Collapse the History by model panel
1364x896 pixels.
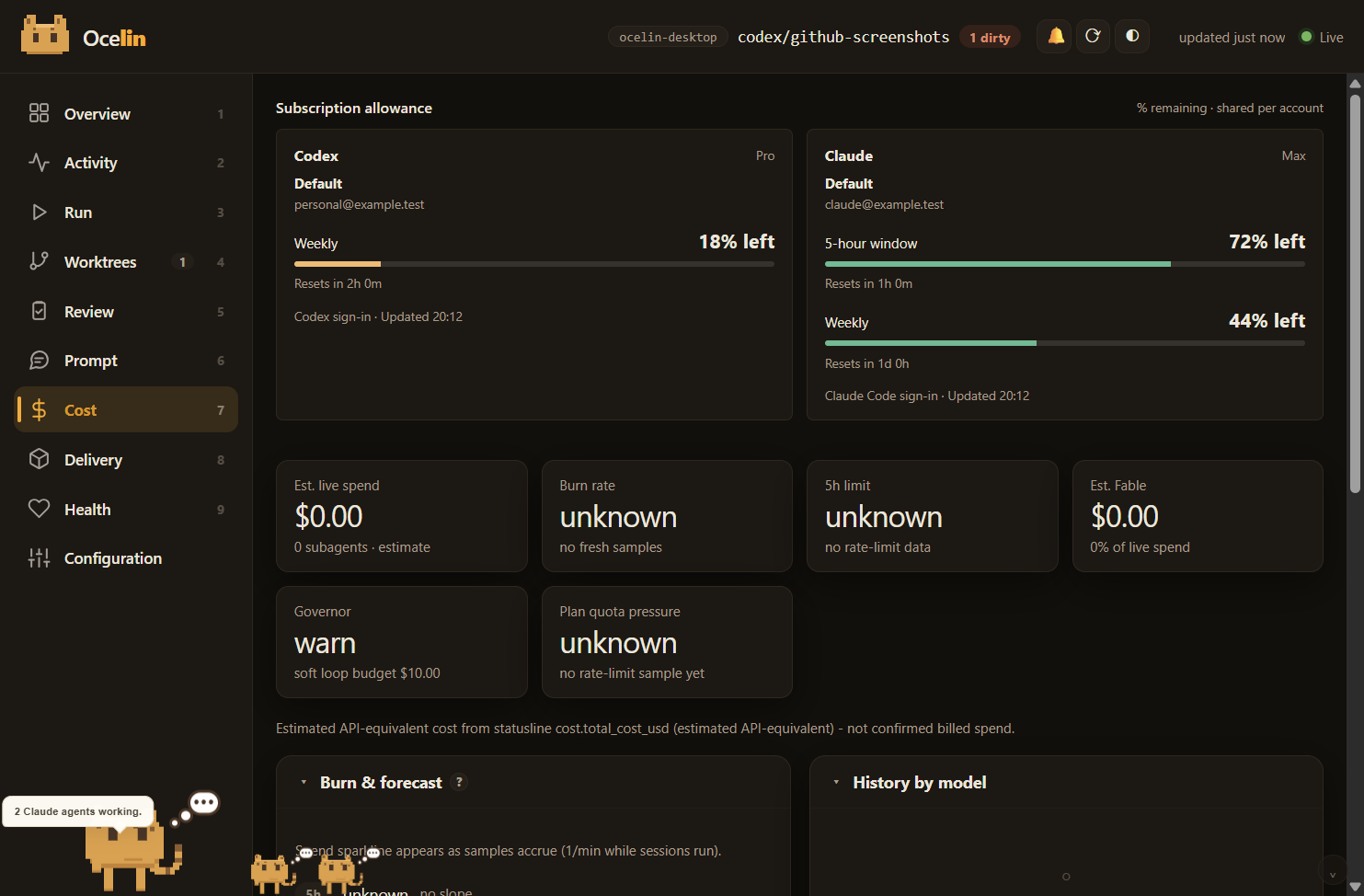pos(836,782)
